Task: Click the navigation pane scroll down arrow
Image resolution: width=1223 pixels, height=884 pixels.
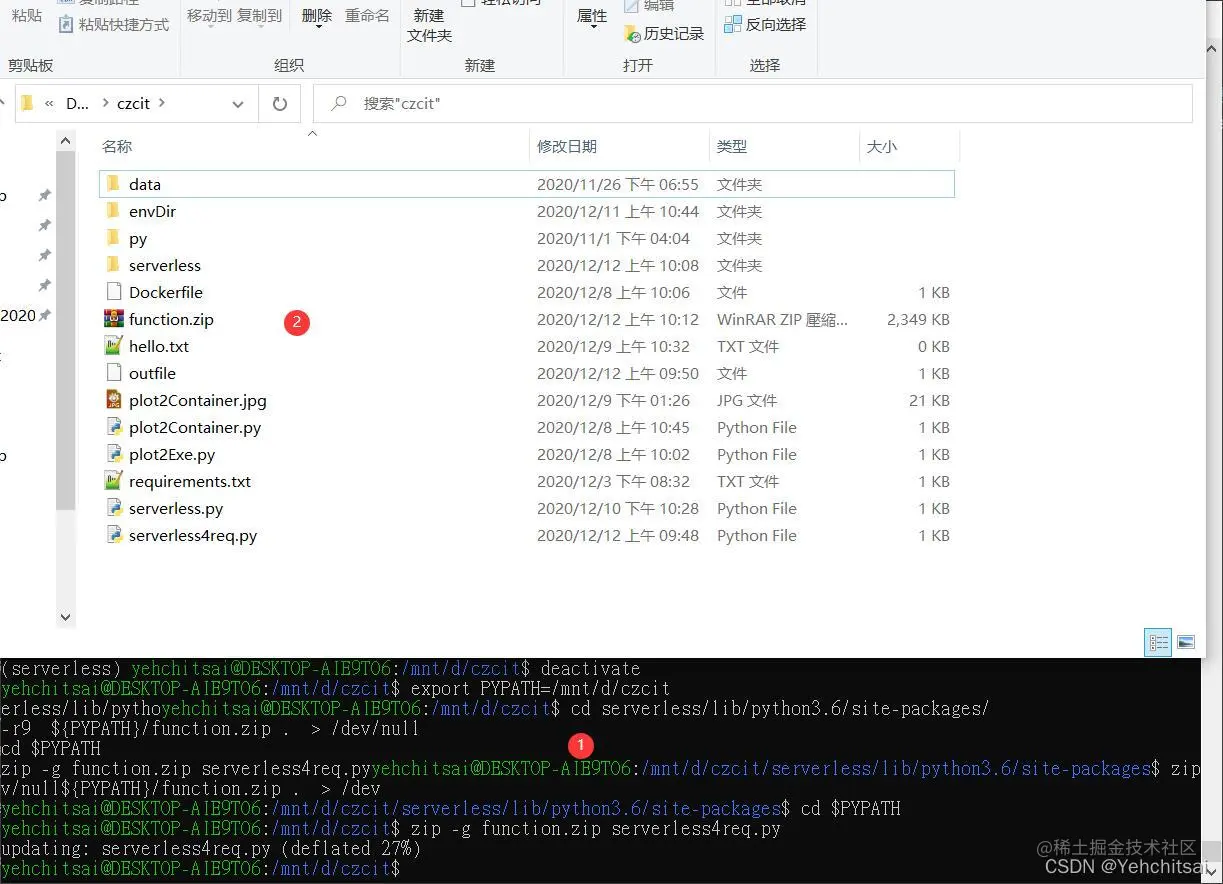Action: [x=66, y=617]
